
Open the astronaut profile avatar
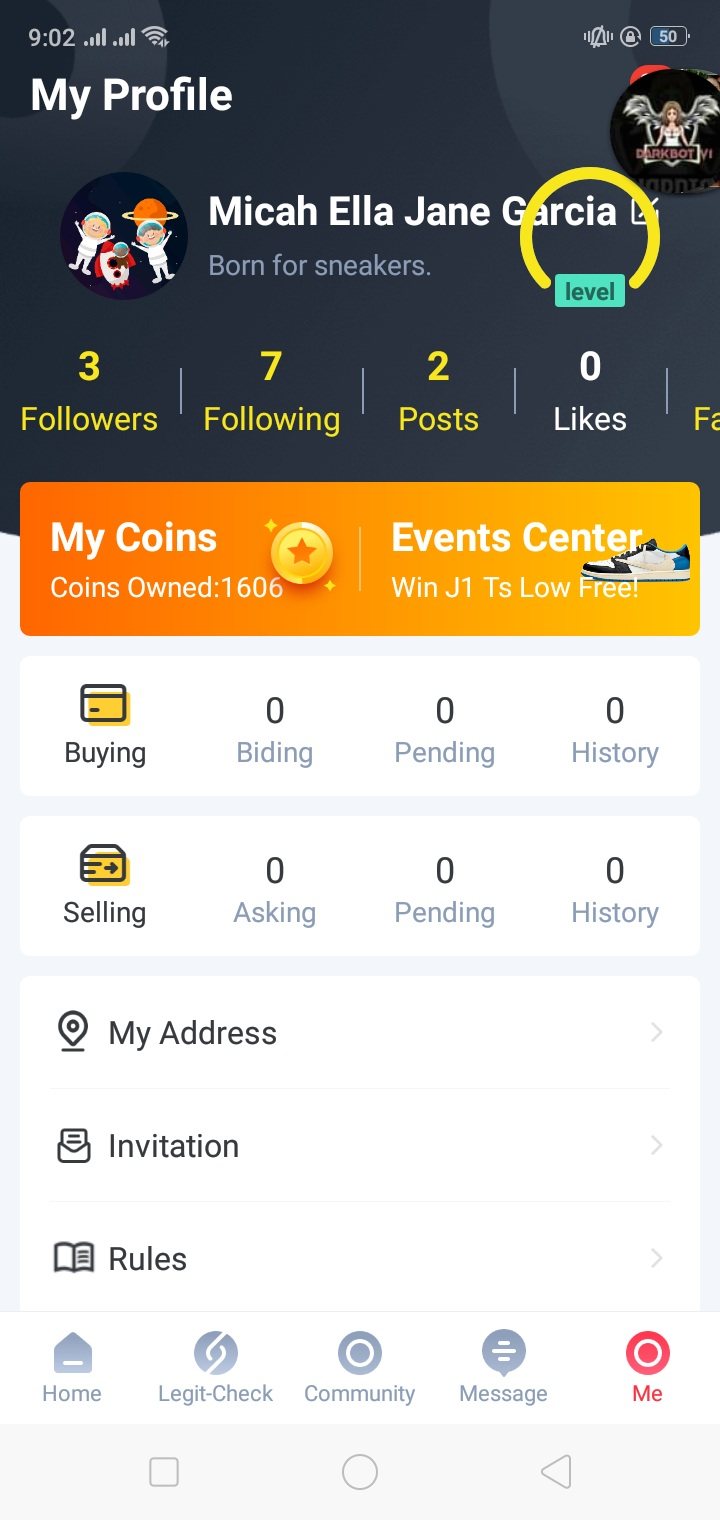[124, 236]
